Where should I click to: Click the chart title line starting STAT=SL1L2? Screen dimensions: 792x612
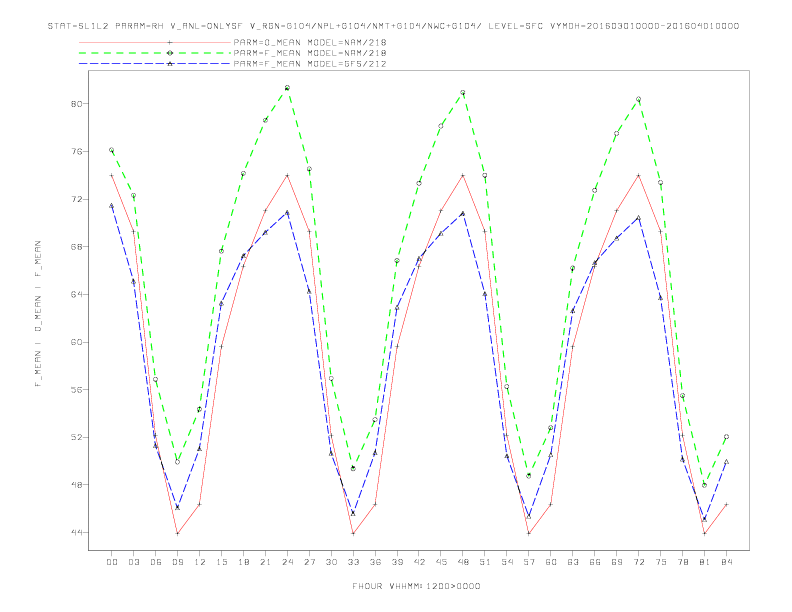click(x=393, y=26)
